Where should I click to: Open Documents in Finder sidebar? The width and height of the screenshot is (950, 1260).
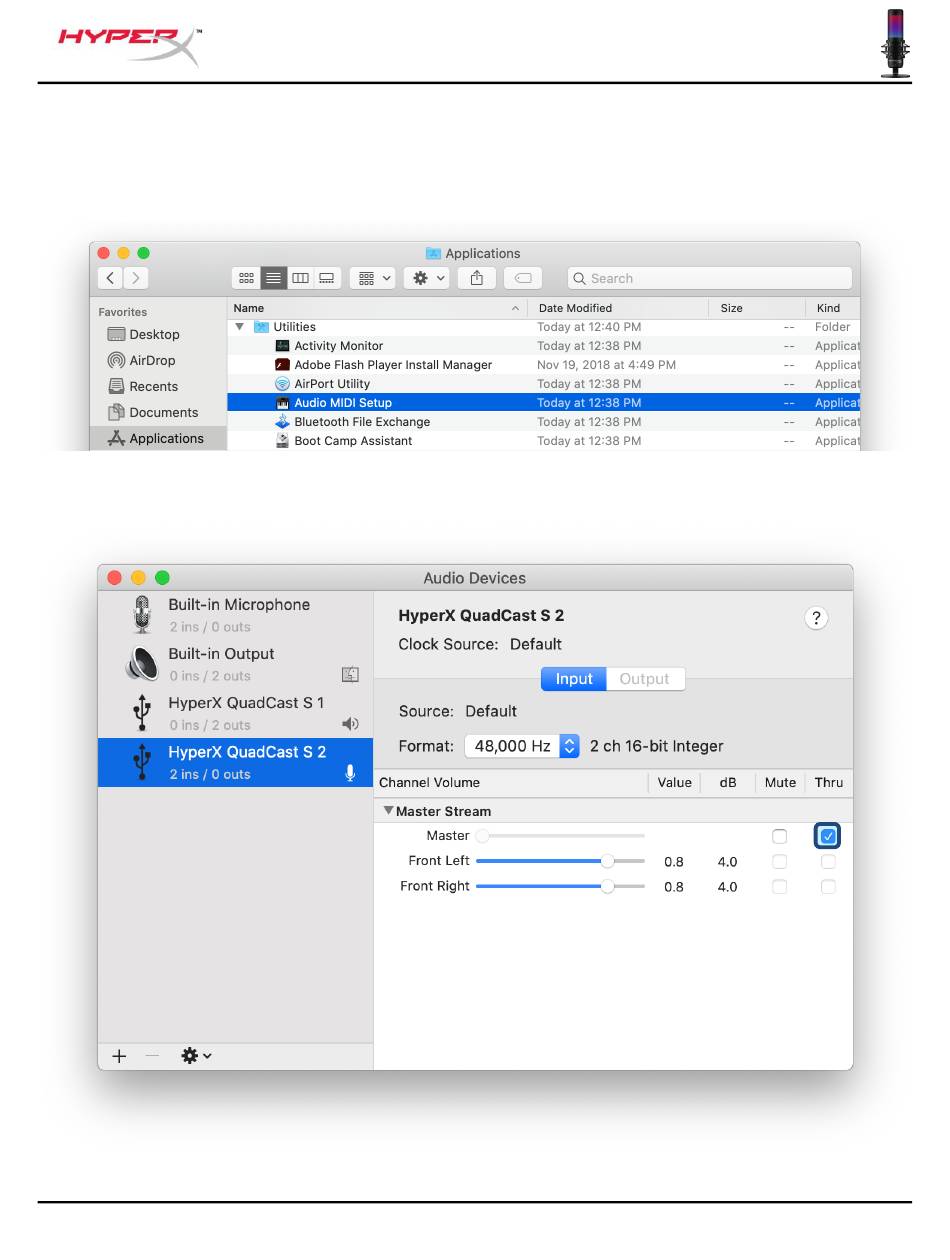[x=152, y=413]
